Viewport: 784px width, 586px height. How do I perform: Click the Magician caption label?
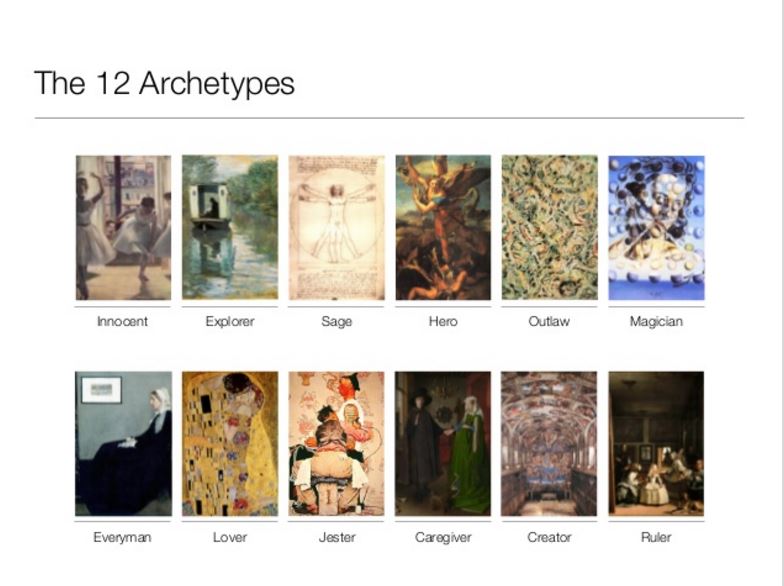click(656, 321)
